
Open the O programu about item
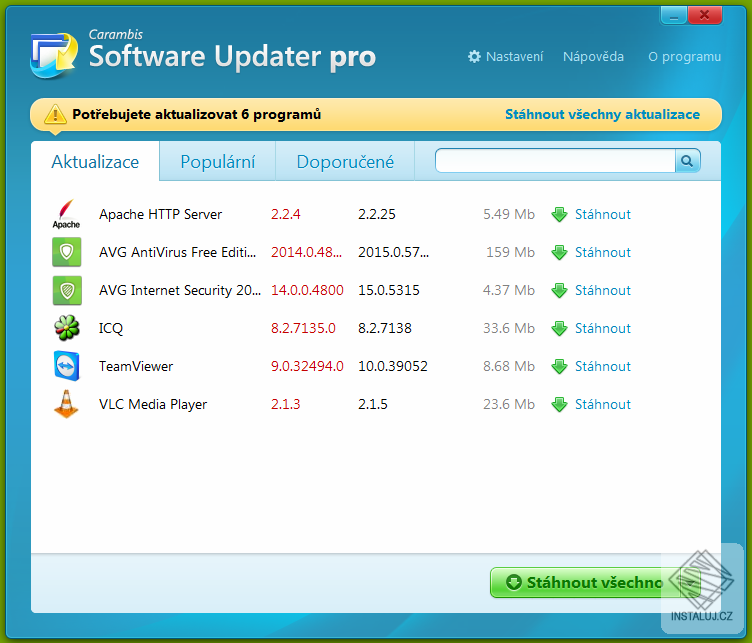click(684, 57)
